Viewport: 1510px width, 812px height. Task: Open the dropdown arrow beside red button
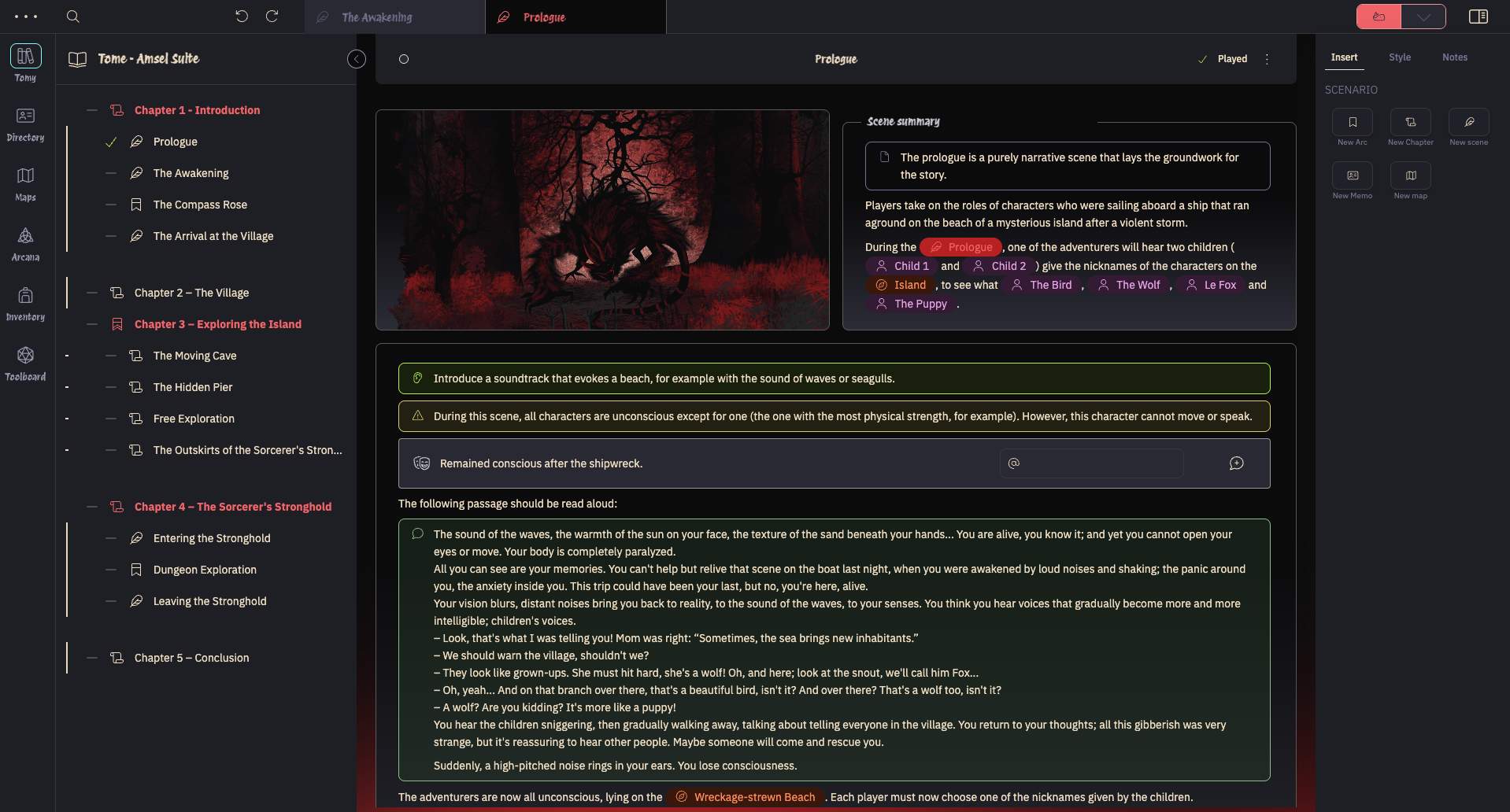[1423, 17]
